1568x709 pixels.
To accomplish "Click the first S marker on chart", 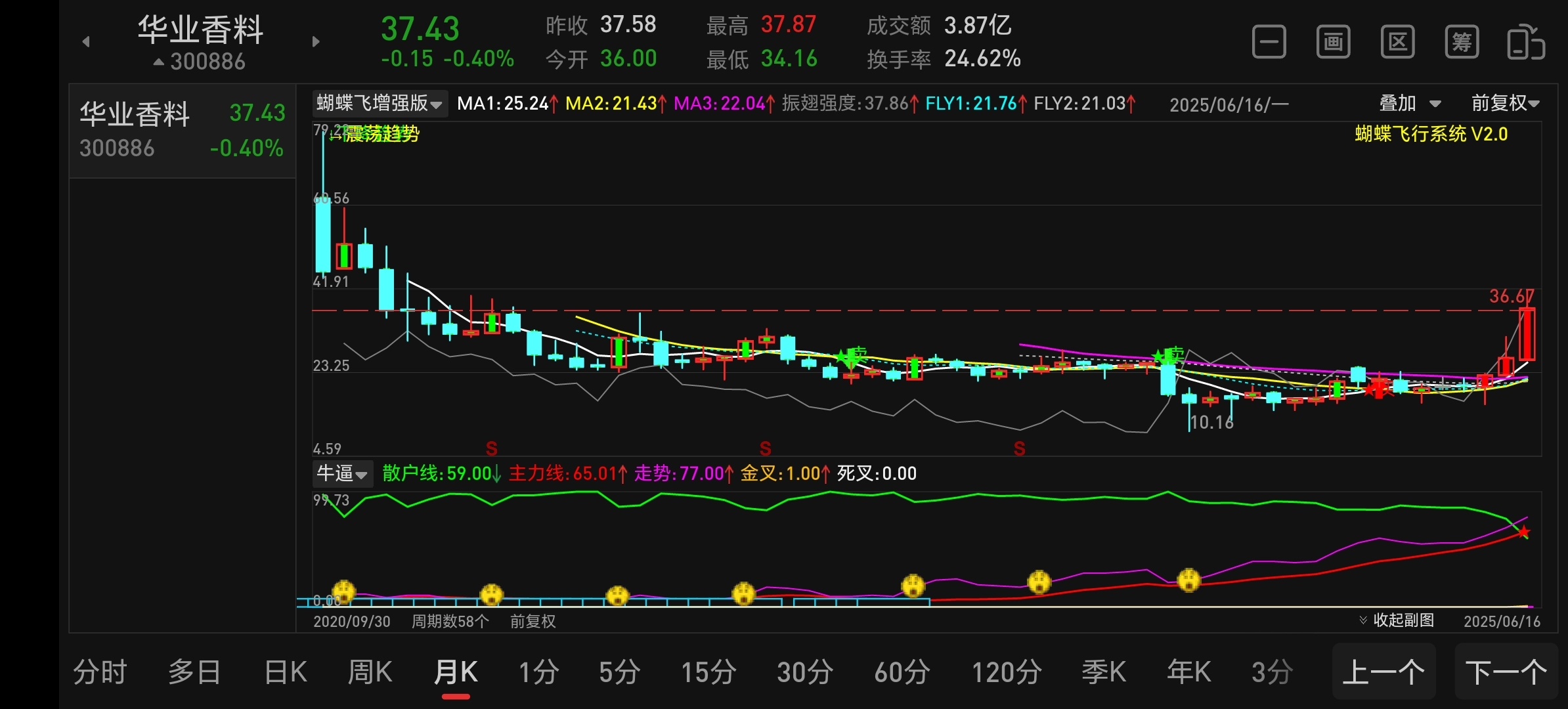I will pos(491,449).
